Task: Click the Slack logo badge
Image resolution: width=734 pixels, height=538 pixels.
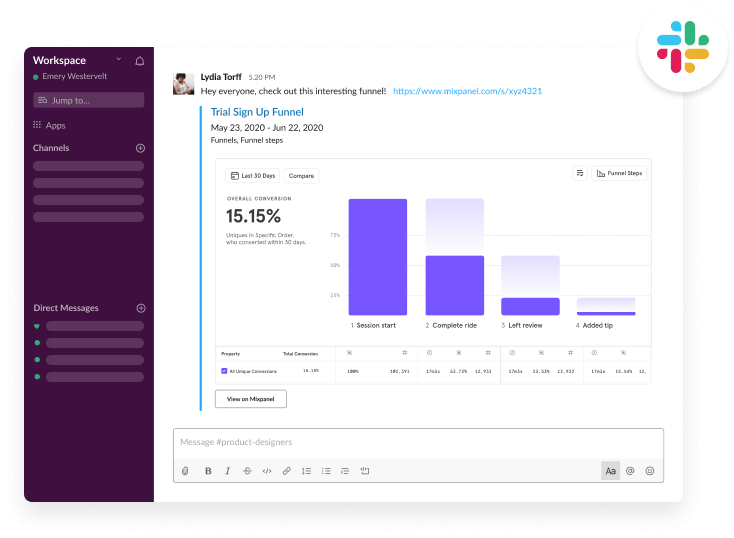Action: 683,47
